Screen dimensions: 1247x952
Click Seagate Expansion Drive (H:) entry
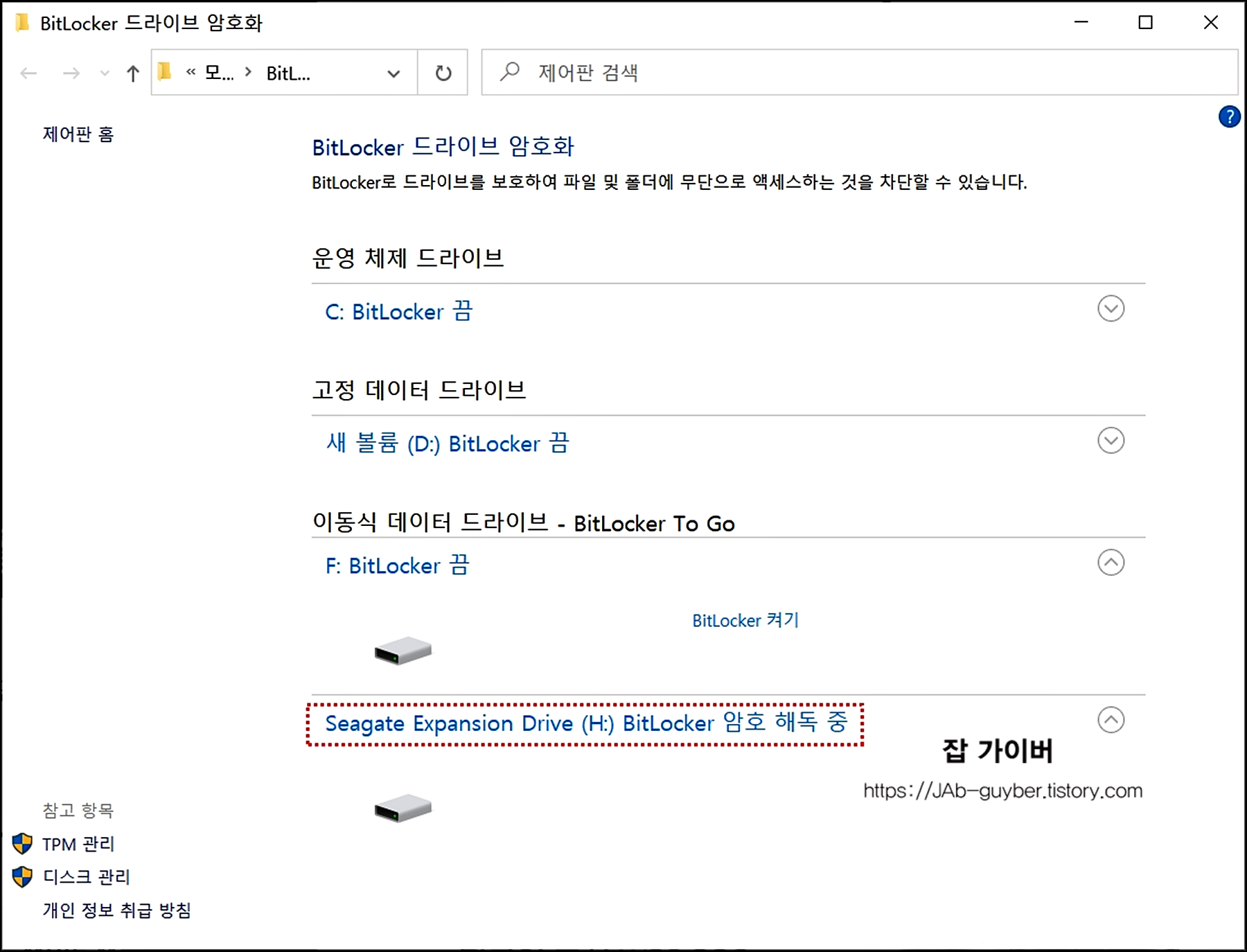(586, 723)
